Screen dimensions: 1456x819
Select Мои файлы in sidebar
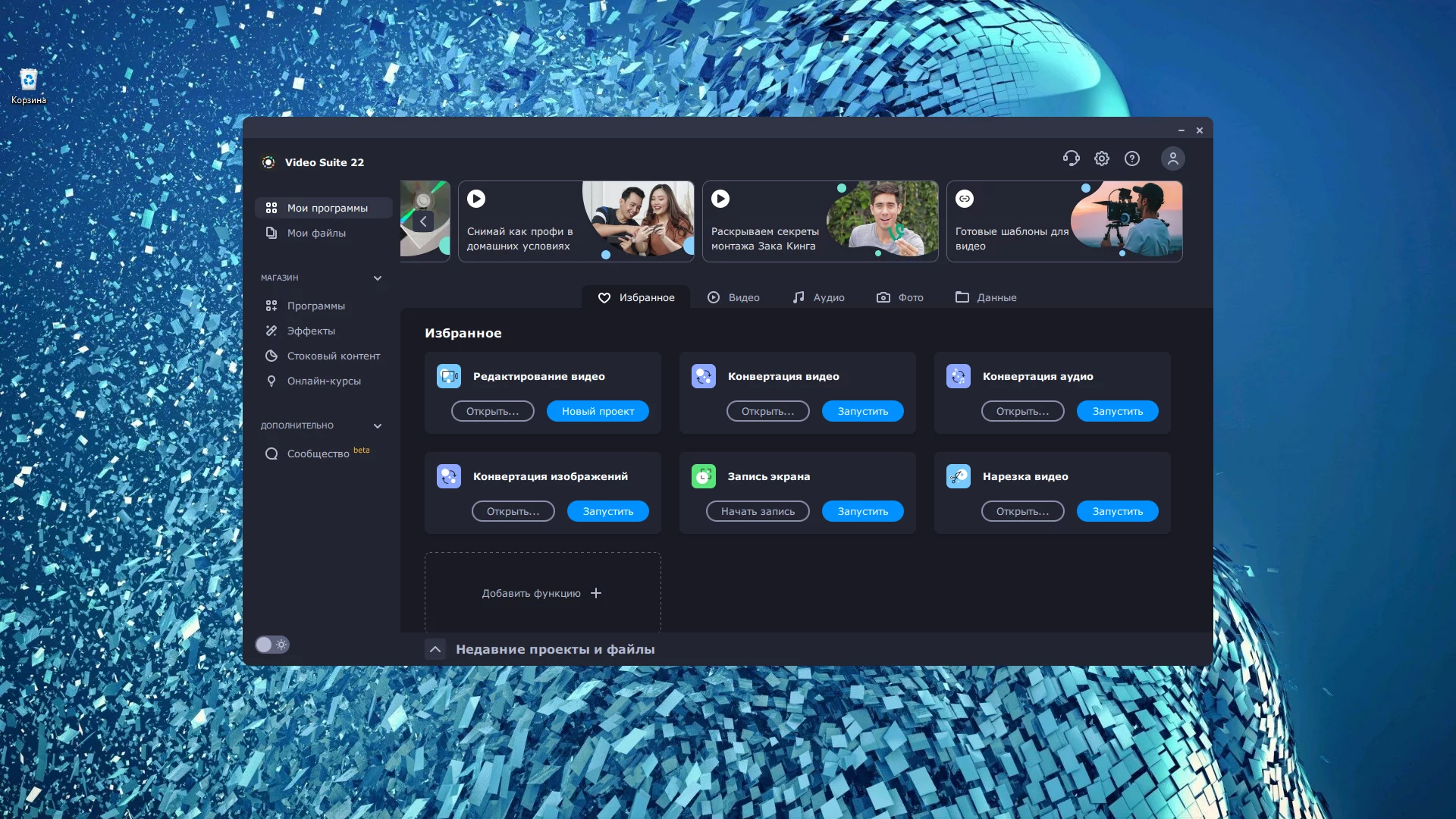point(324,233)
